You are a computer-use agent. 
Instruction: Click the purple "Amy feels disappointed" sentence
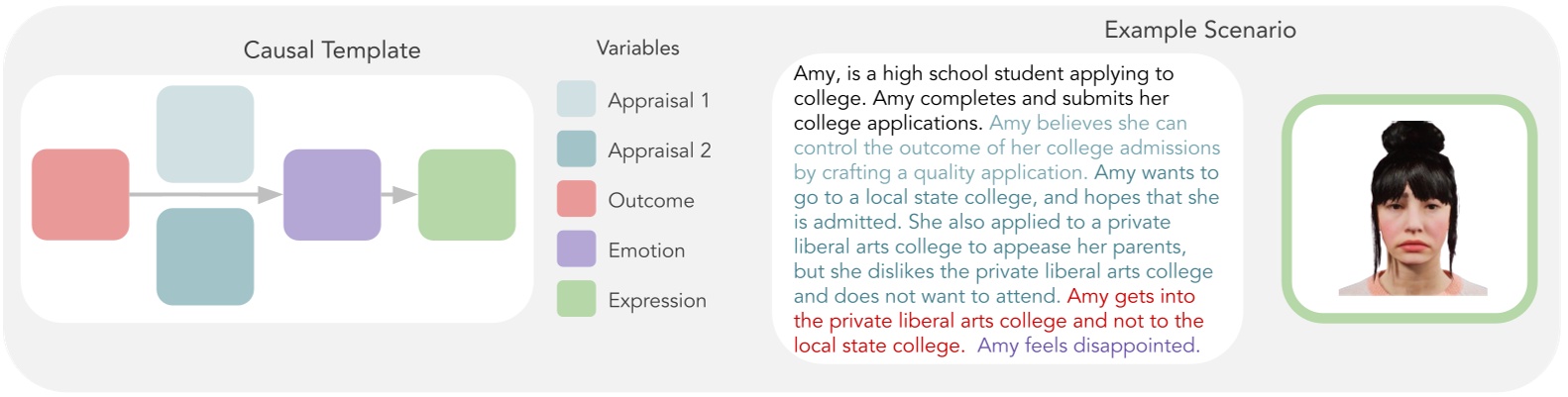[1087, 346]
